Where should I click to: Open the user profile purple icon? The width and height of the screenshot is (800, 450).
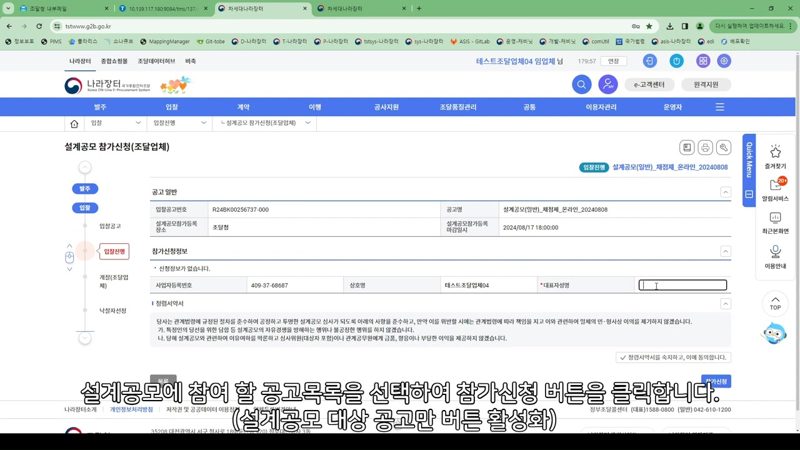(x=608, y=84)
